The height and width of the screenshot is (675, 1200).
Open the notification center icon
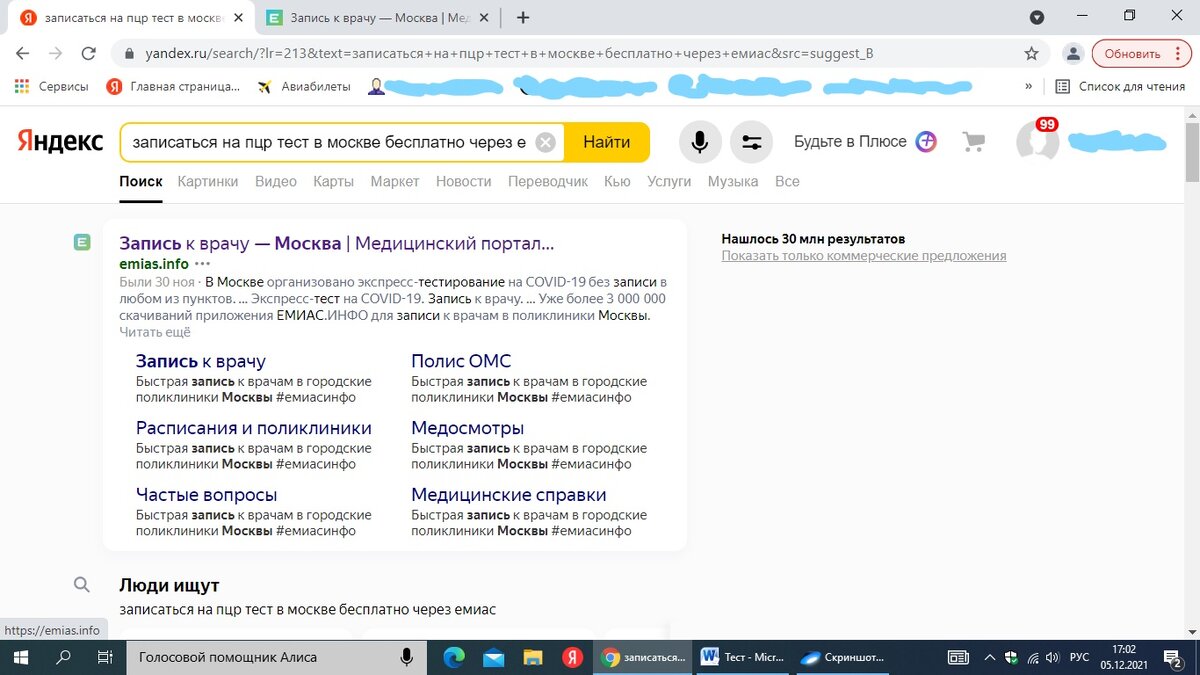coord(1174,657)
